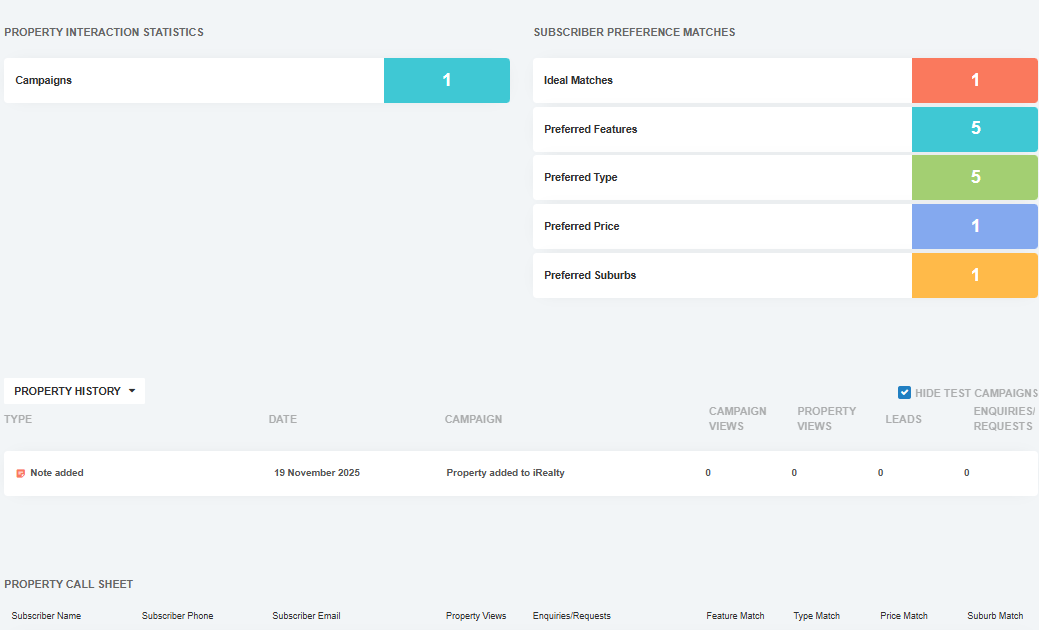Uncheck the Hide Test Campaigns checkbox
The image size is (1039, 630).
pos(904,393)
